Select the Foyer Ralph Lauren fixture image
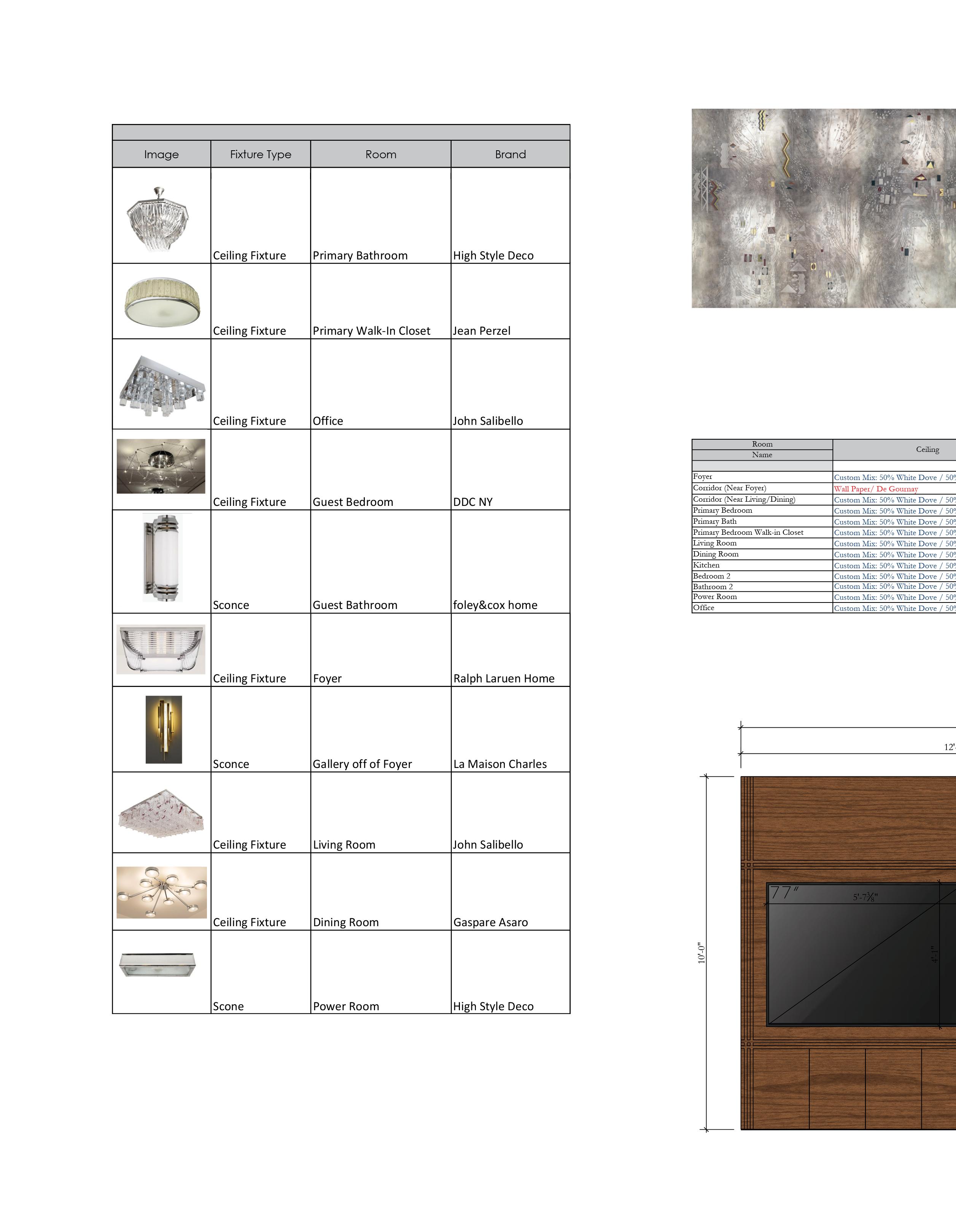The width and height of the screenshot is (956, 1232). (x=161, y=649)
